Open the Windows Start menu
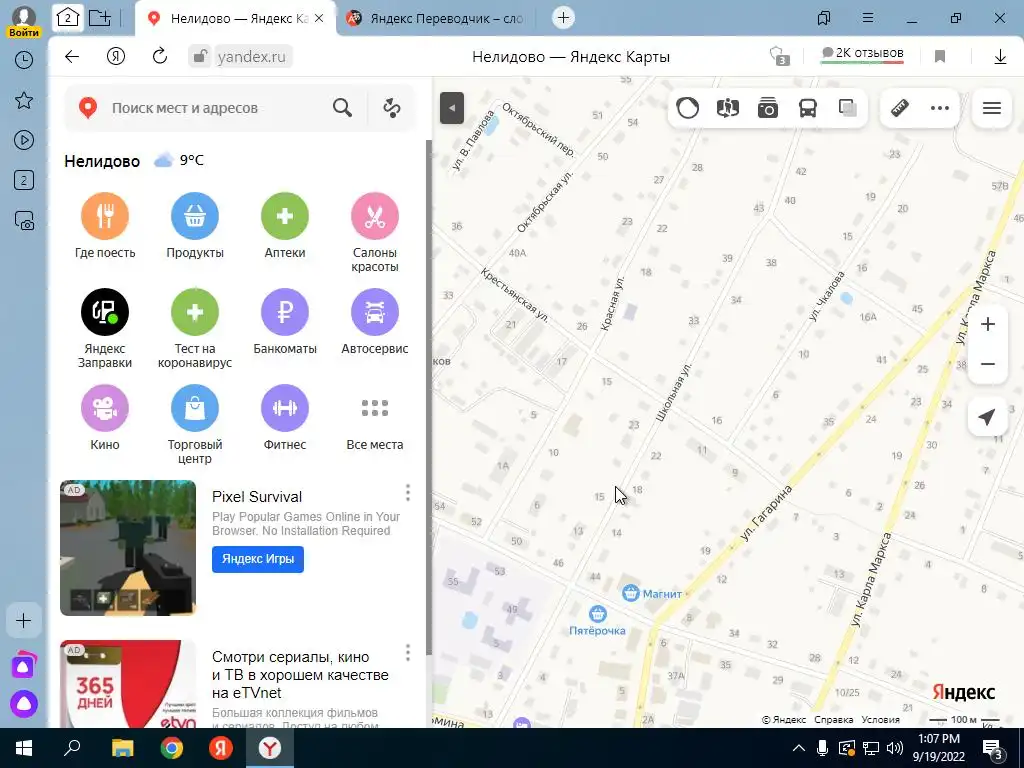1024x768 pixels. click(x=24, y=748)
